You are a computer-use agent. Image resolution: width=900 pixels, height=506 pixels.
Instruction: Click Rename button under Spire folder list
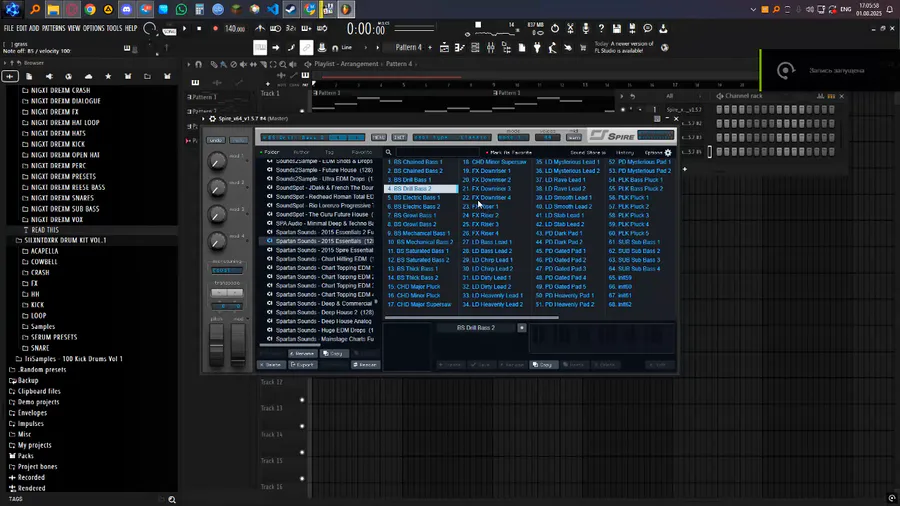coord(302,353)
